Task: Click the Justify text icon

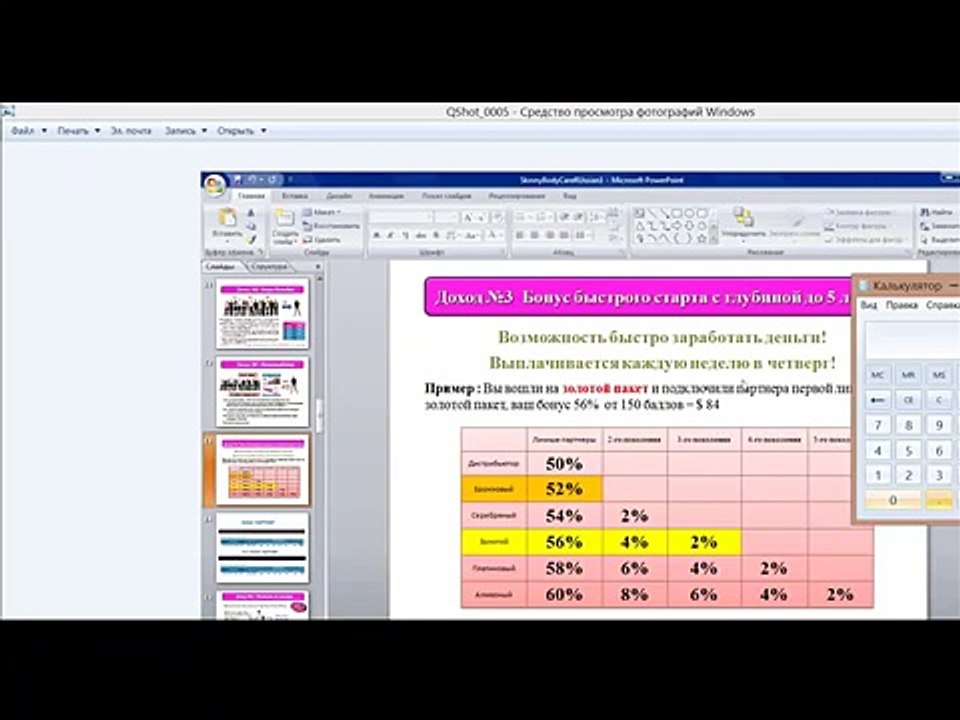Action: 564,235
